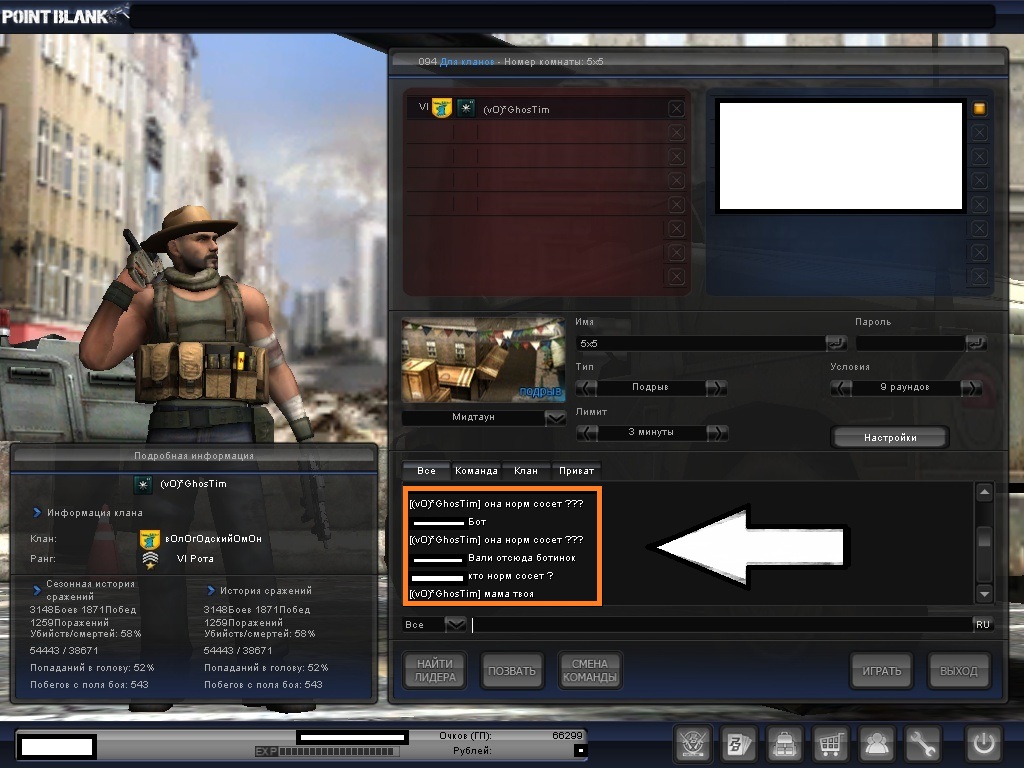The height and width of the screenshot is (768, 1024).
Task: Open game options with wrench icon
Action: 923,744
